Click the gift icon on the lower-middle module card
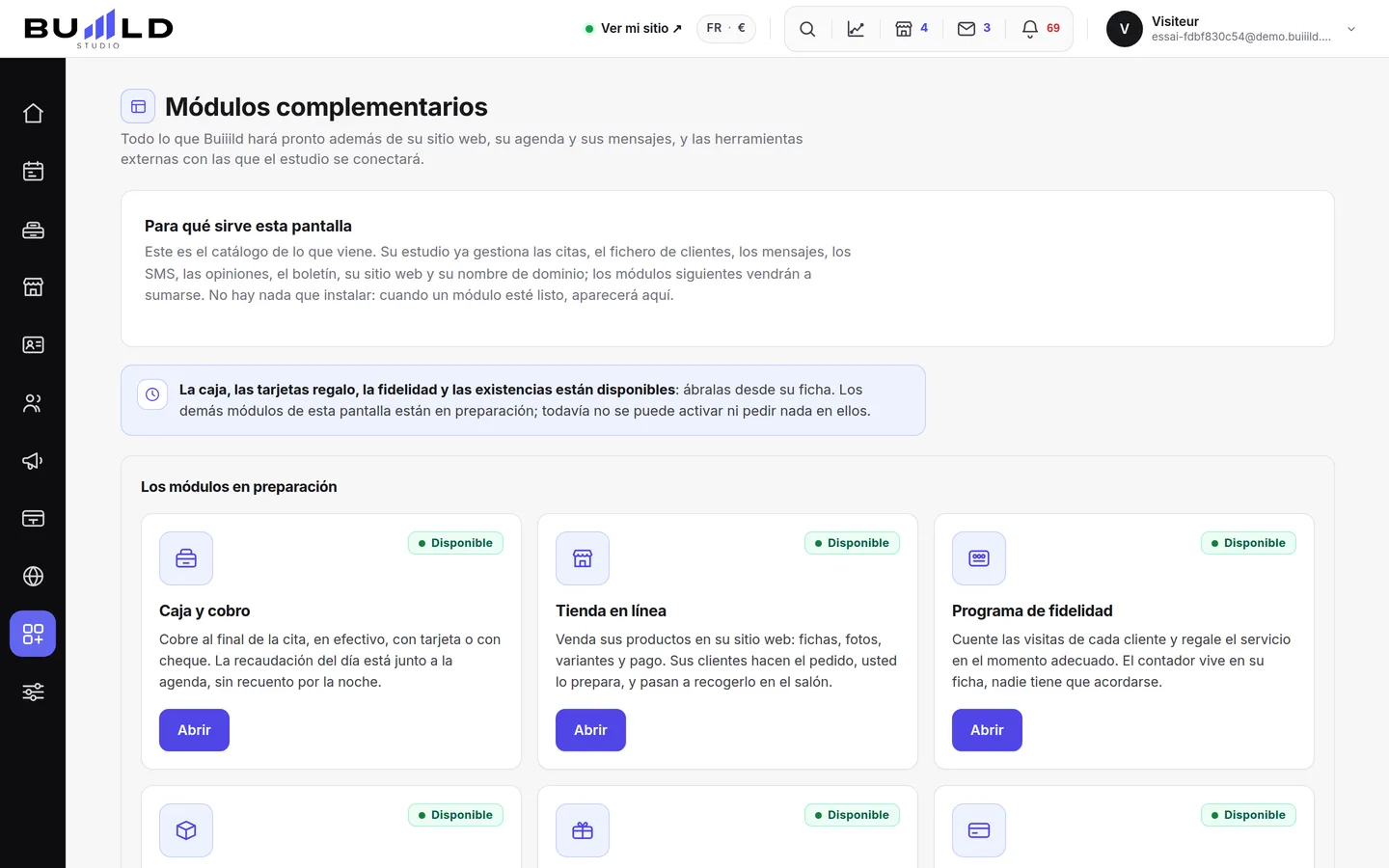The width and height of the screenshot is (1389, 868). coord(583,830)
